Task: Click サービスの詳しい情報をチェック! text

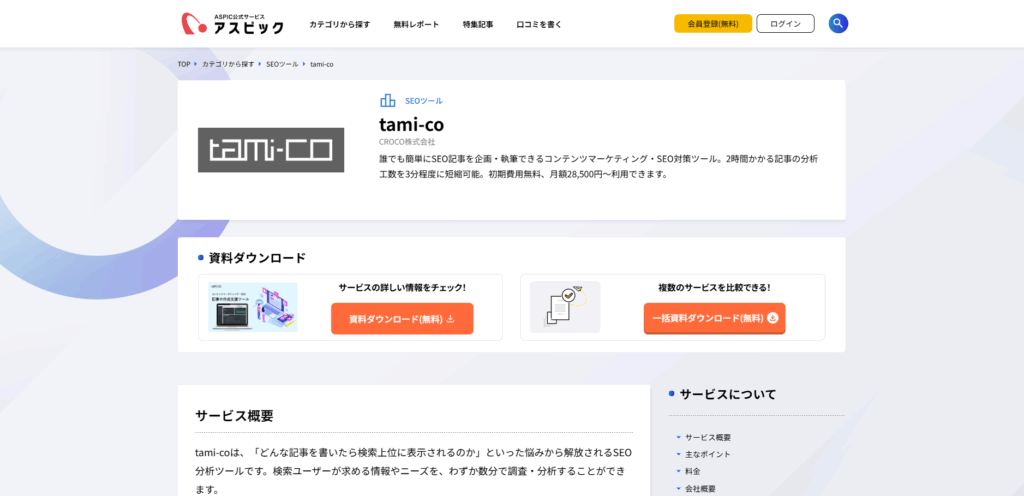Action: pyautogui.click(x=402, y=287)
